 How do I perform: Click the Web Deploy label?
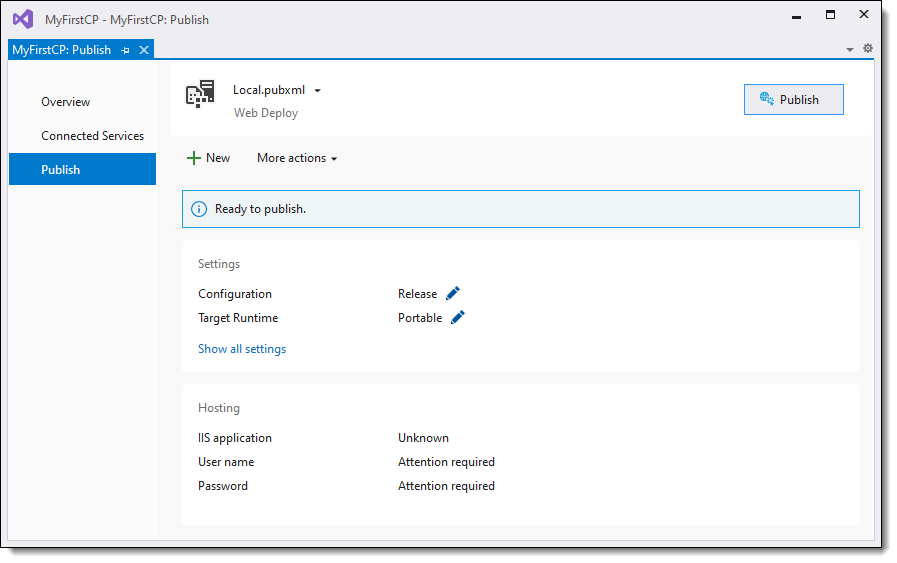(266, 113)
